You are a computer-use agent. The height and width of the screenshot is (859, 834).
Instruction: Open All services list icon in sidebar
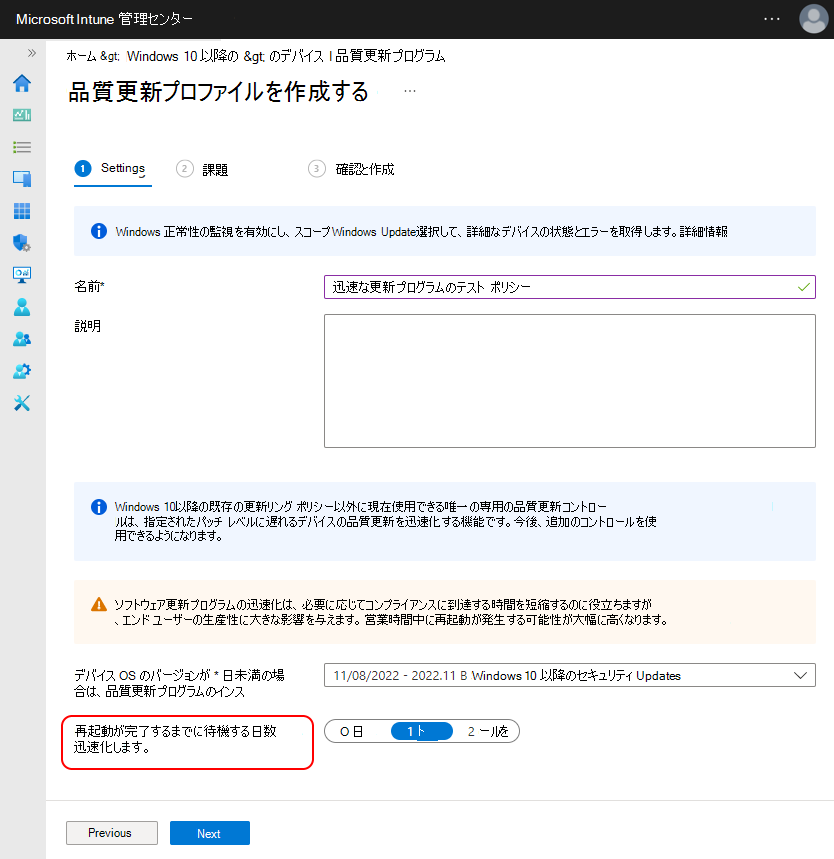22,147
